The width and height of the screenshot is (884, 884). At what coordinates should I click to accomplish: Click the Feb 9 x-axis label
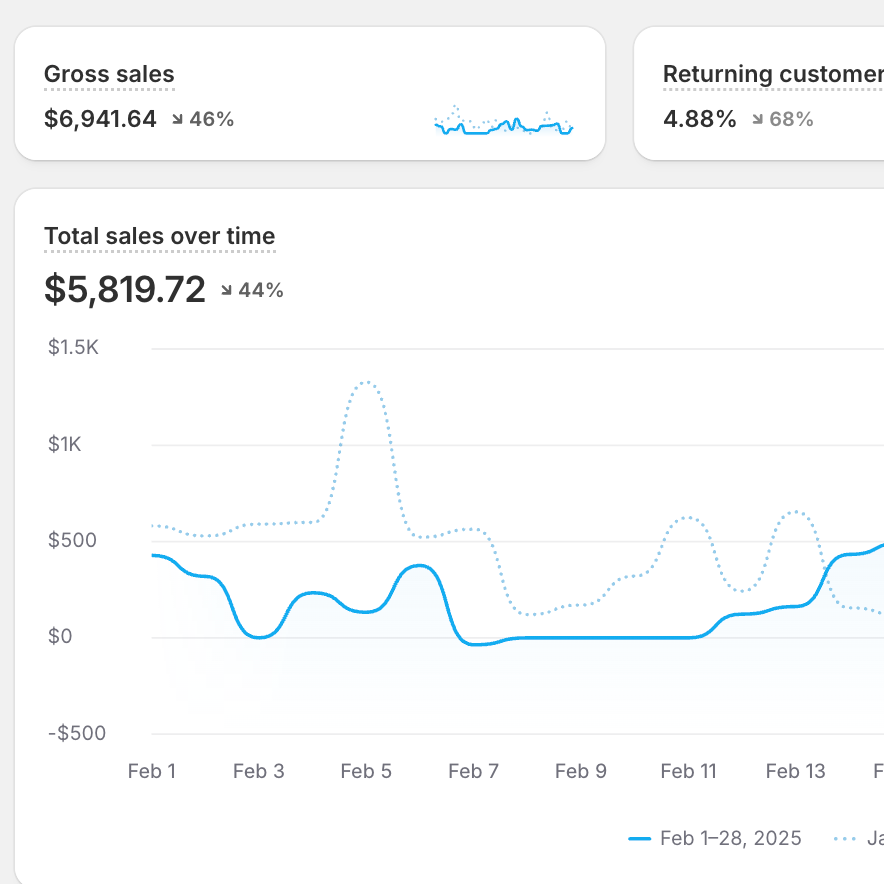[581, 771]
